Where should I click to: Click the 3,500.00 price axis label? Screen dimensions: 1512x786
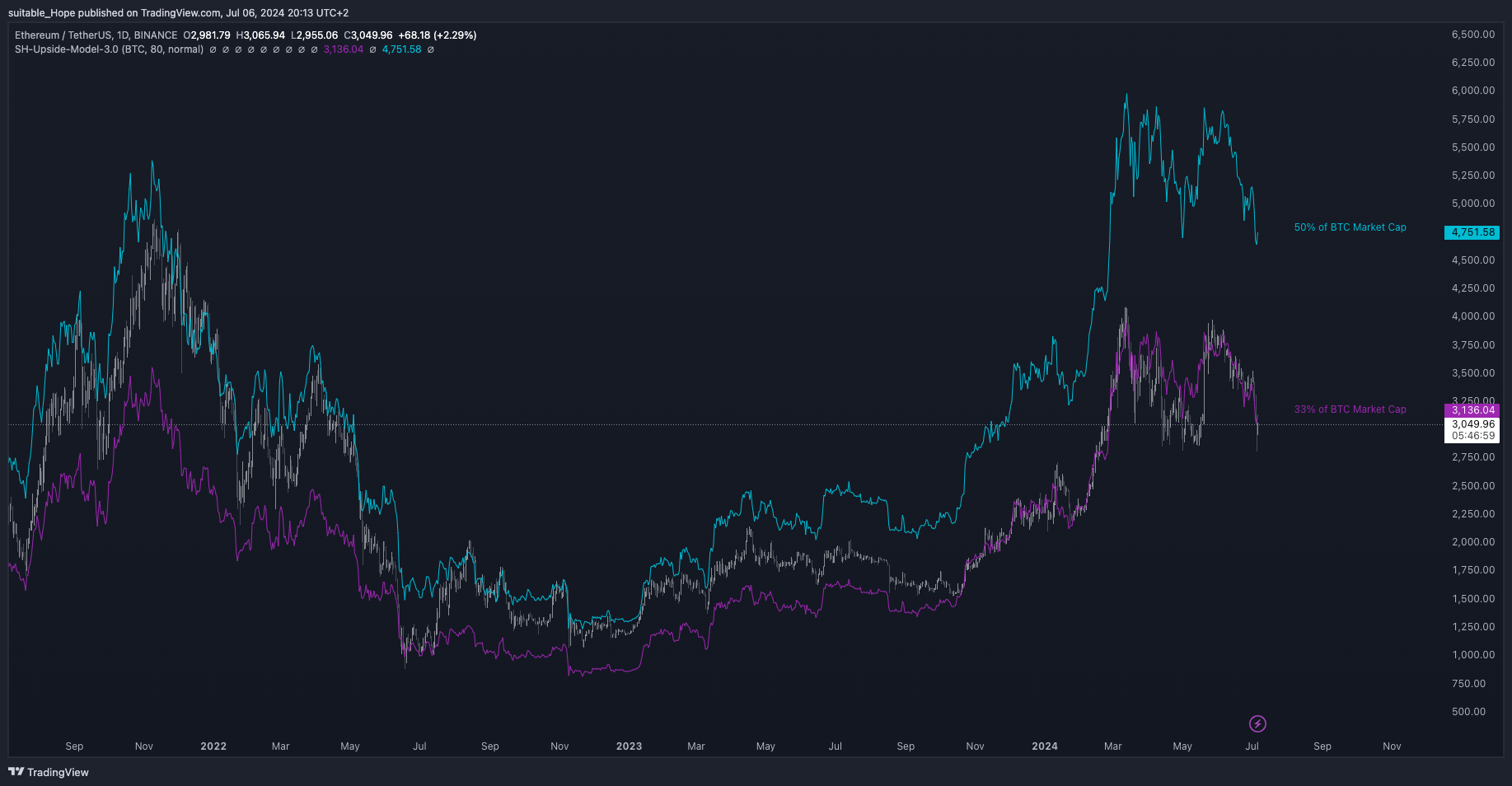point(1473,373)
